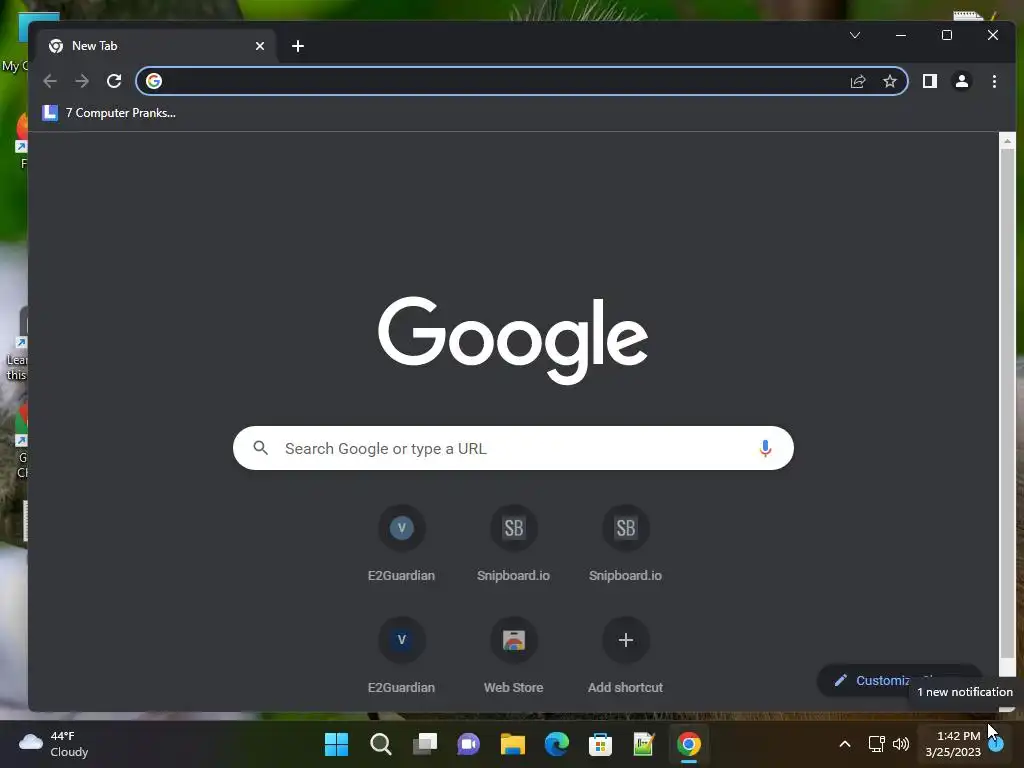Open the notepad app on the taskbar
Screen dimensions: 1024x768
[x=644, y=744]
